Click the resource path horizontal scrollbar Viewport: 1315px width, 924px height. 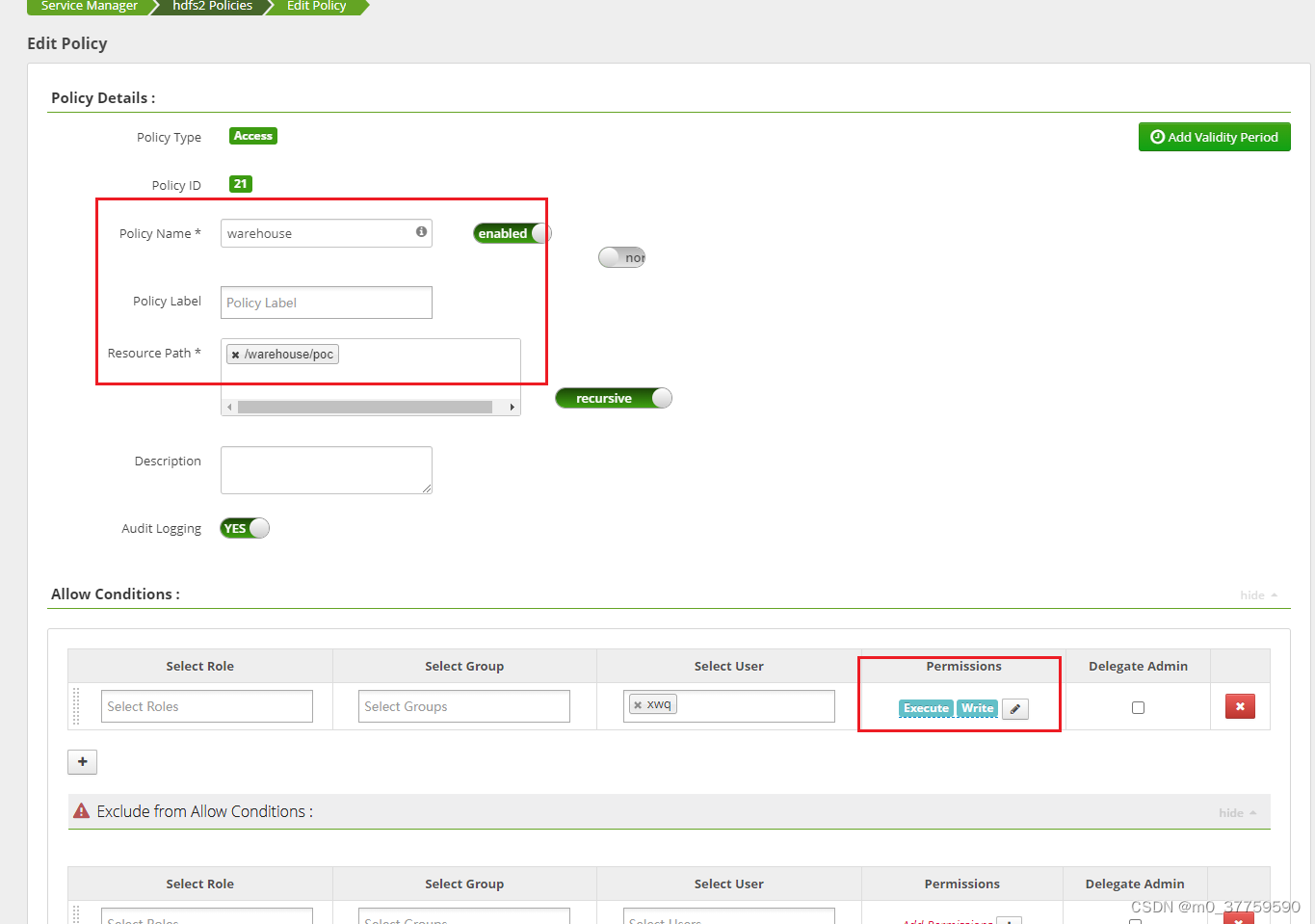[365, 408]
